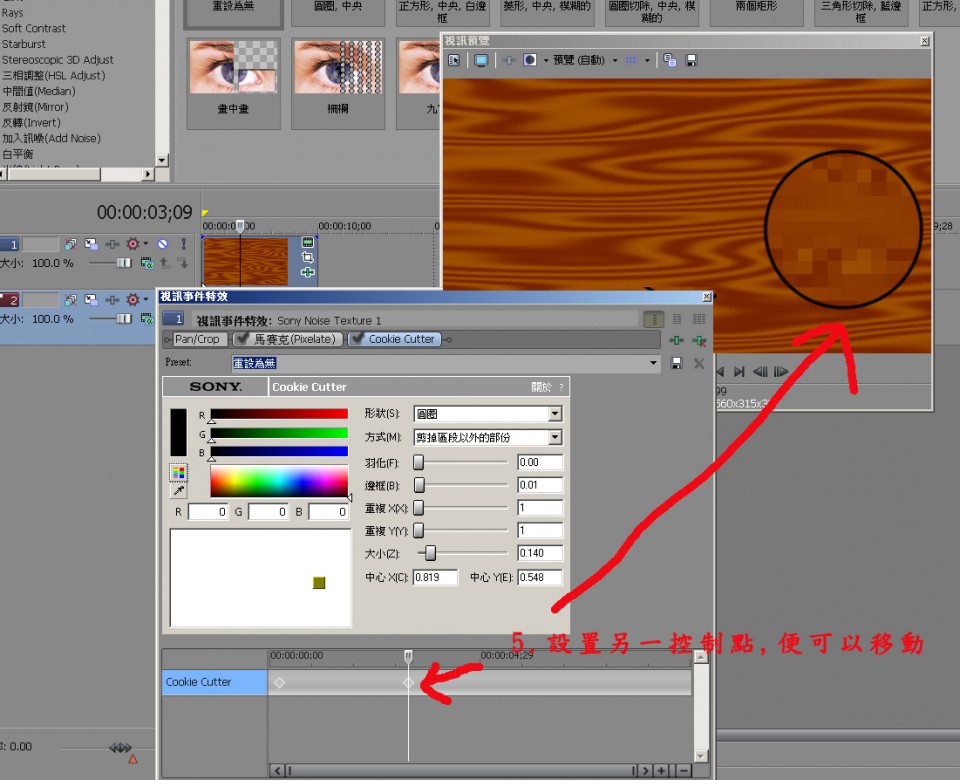Solo video track 1 with exclamation icon
The width and height of the screenshot is (960, 780).
point(183,243)
